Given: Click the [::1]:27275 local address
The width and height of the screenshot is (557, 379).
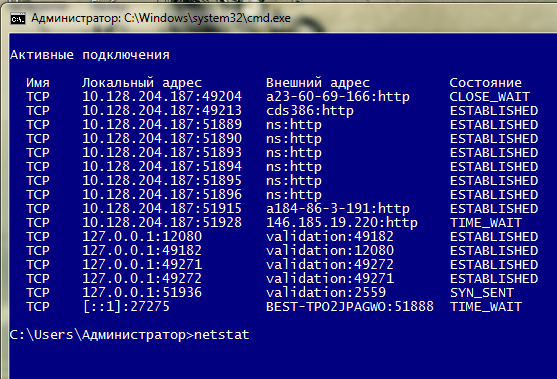Looking at the screenshot, I should click(126, 307).
